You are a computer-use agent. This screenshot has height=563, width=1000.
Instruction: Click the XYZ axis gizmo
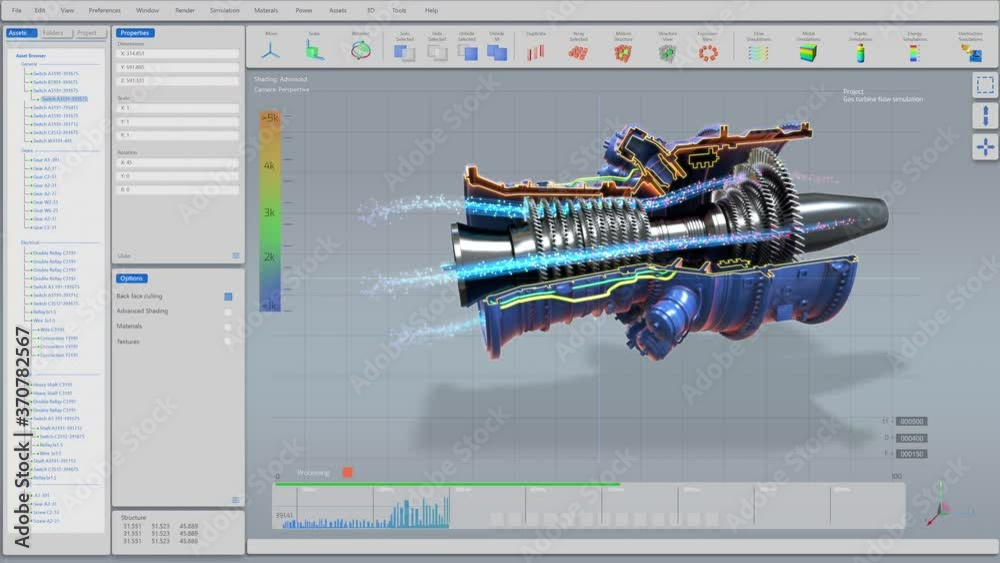(x=944, y=505)
